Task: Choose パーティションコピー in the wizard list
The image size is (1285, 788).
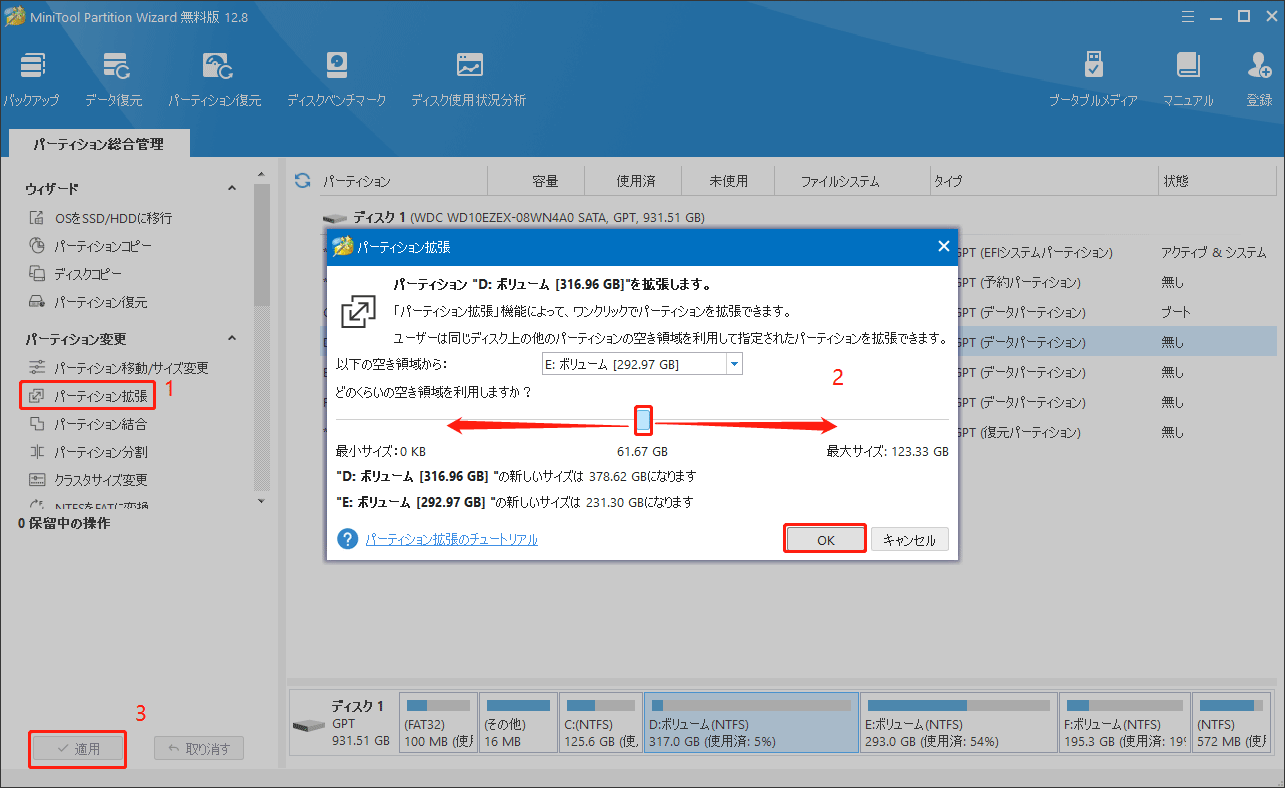Action: pos(90,245)
